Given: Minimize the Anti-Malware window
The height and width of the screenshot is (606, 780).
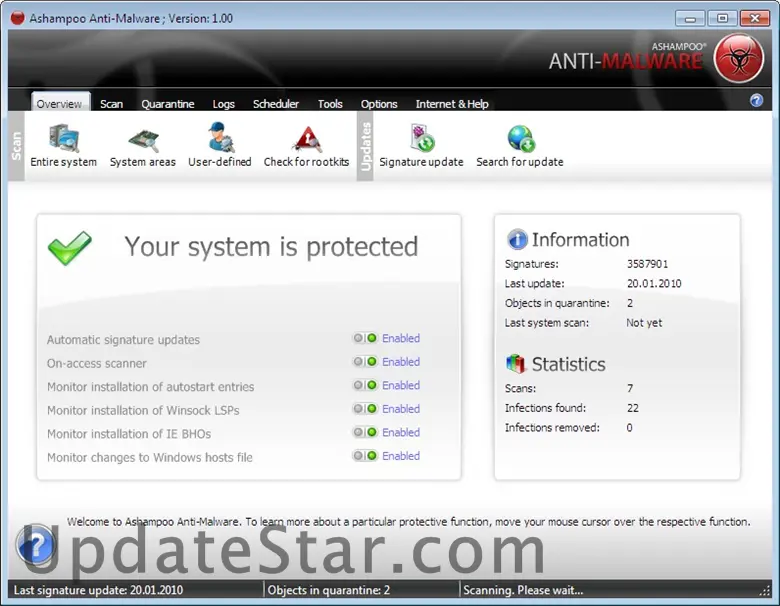Looking at the screenshot, I should [x=690, y=18].
